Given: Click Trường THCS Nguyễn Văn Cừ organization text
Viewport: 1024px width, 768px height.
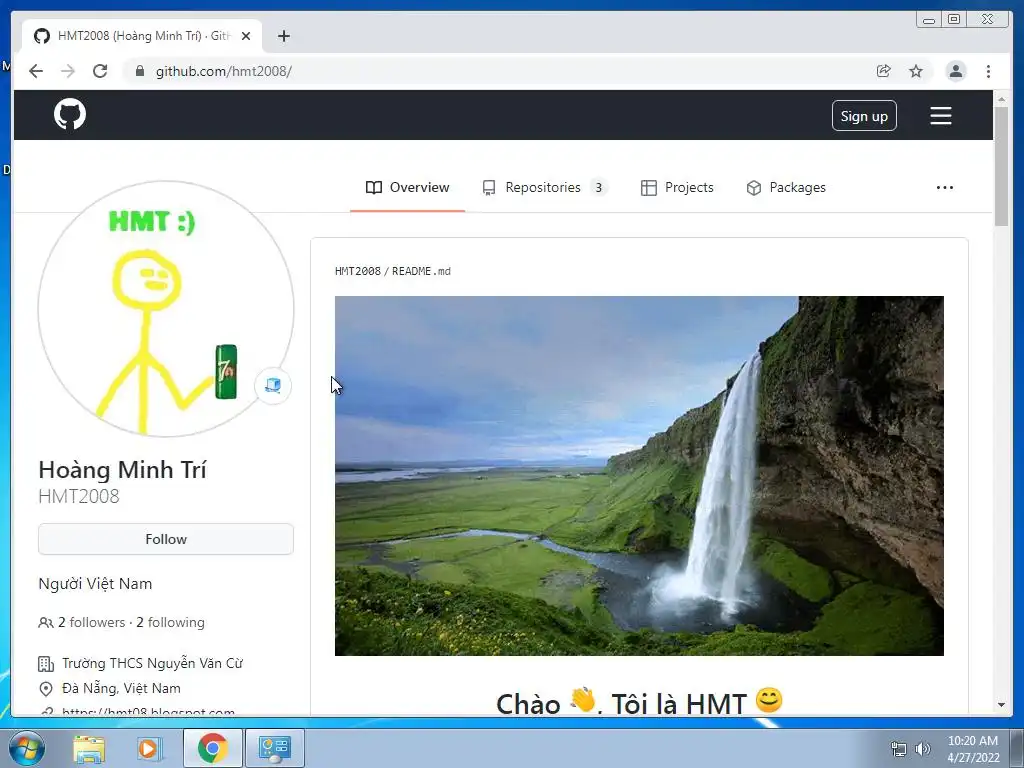Looking at the screenshot, I should point(152,664).
